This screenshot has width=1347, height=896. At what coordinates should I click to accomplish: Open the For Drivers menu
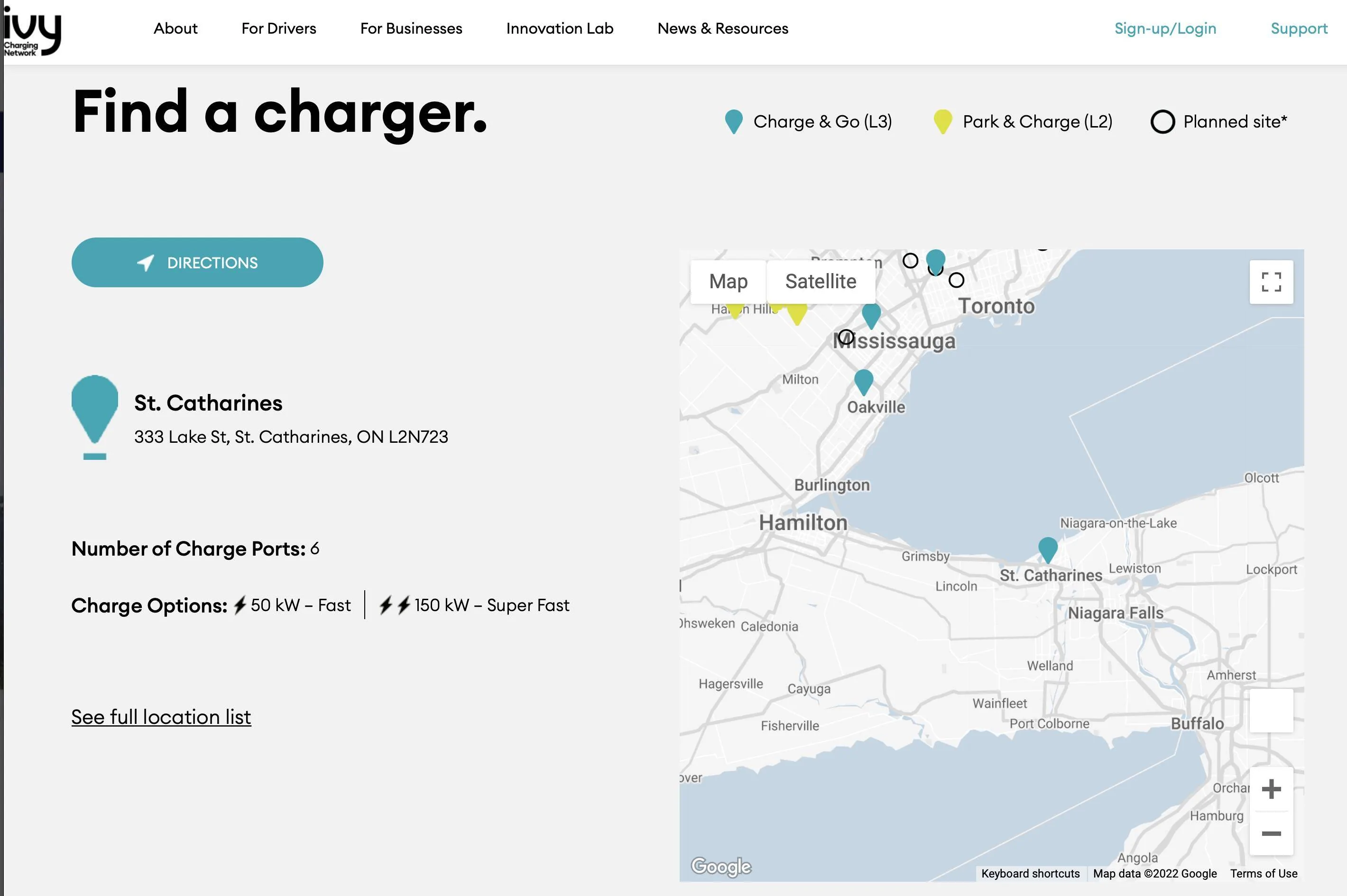[279, 28]
